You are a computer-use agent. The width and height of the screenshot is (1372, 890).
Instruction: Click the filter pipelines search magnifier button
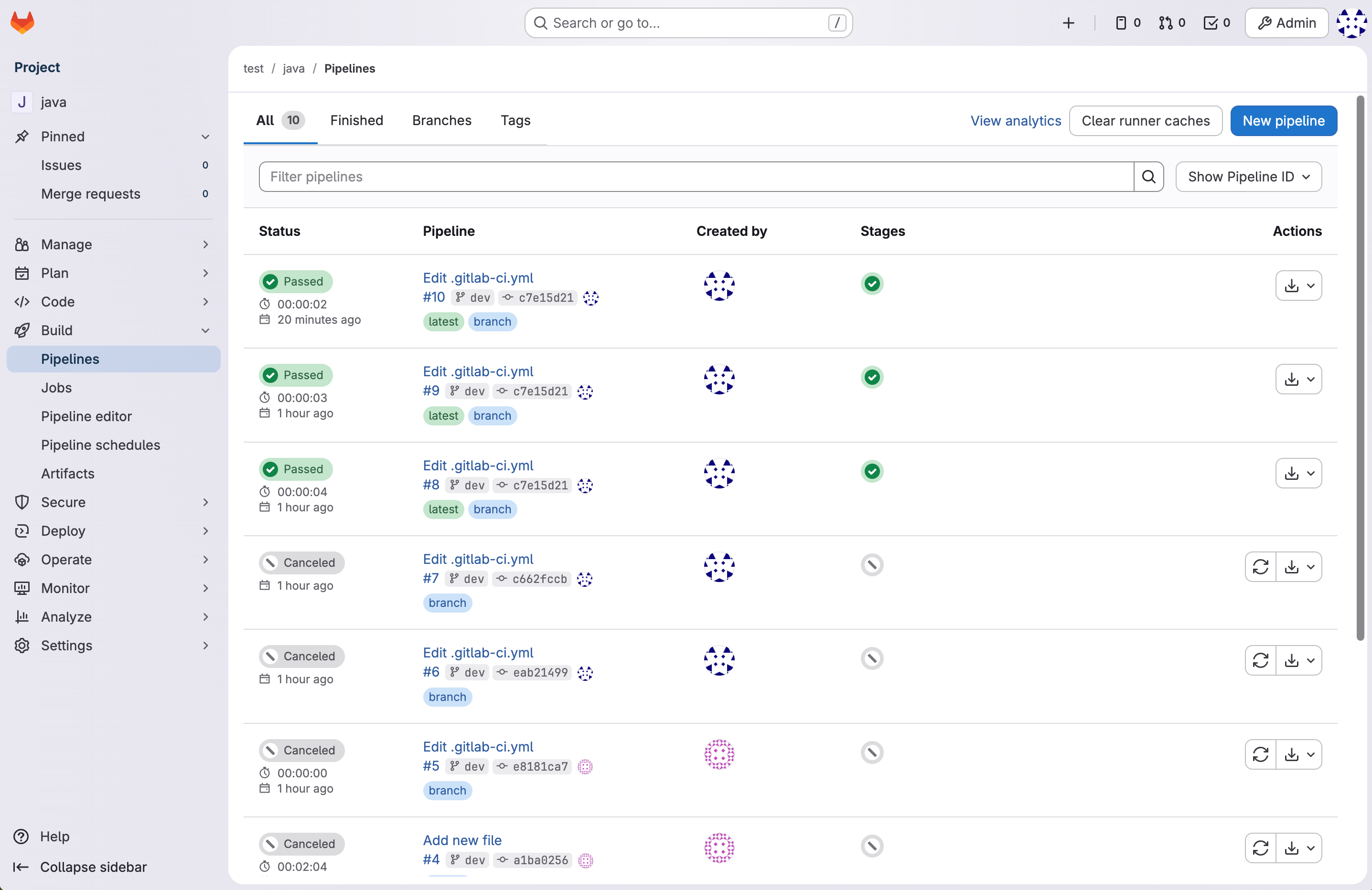[x=1148, y=177]
